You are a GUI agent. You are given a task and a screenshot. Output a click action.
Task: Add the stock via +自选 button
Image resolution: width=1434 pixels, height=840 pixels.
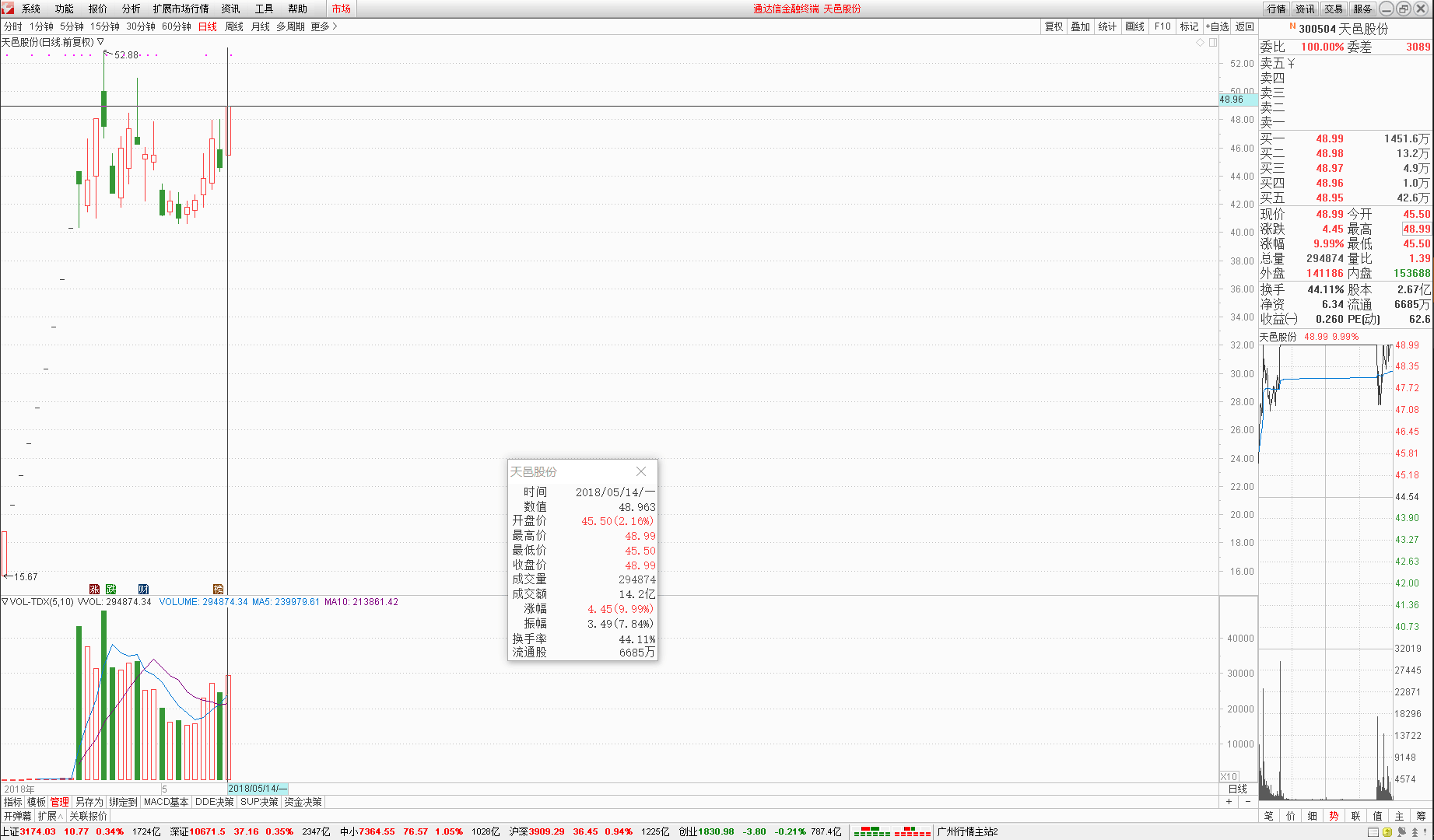[1215, 26]
